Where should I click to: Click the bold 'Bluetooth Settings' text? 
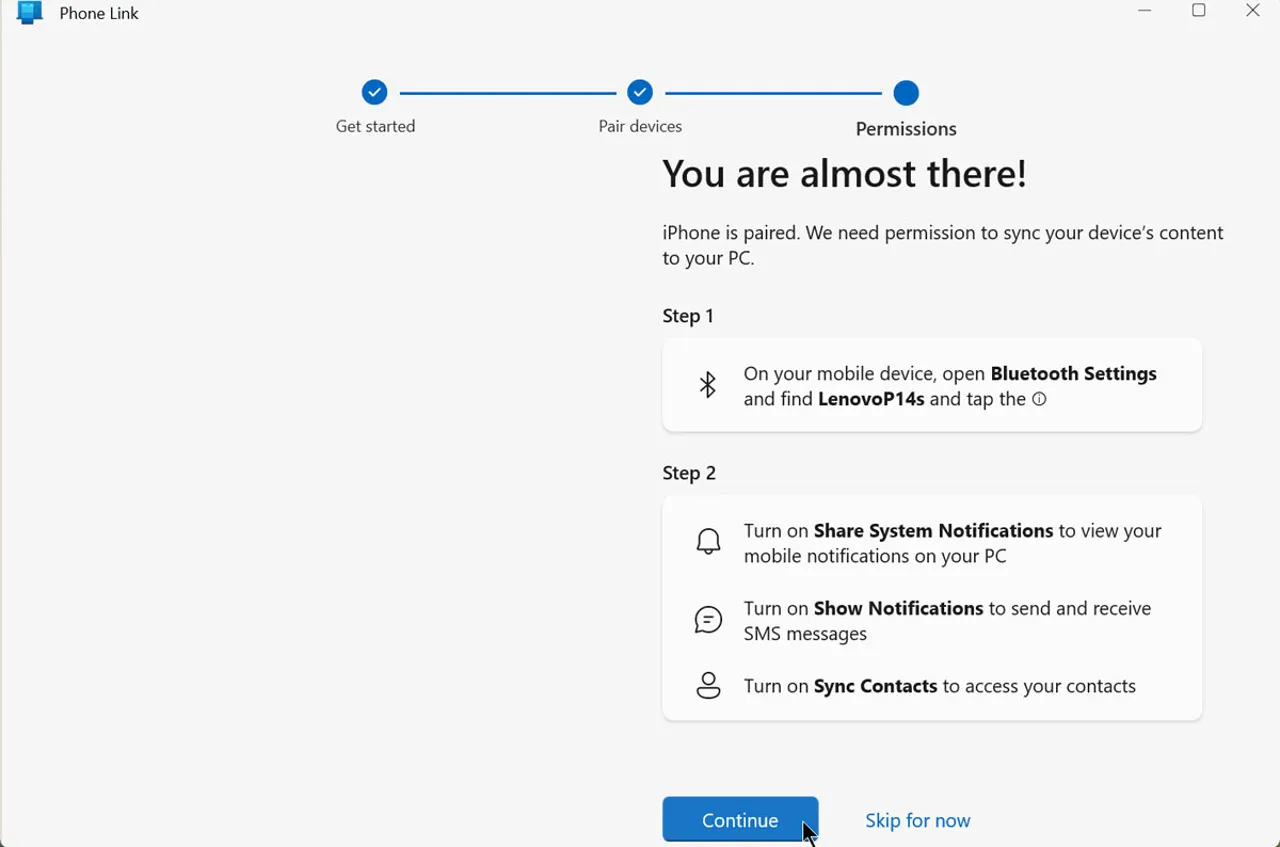click(x=1073, y=374)
